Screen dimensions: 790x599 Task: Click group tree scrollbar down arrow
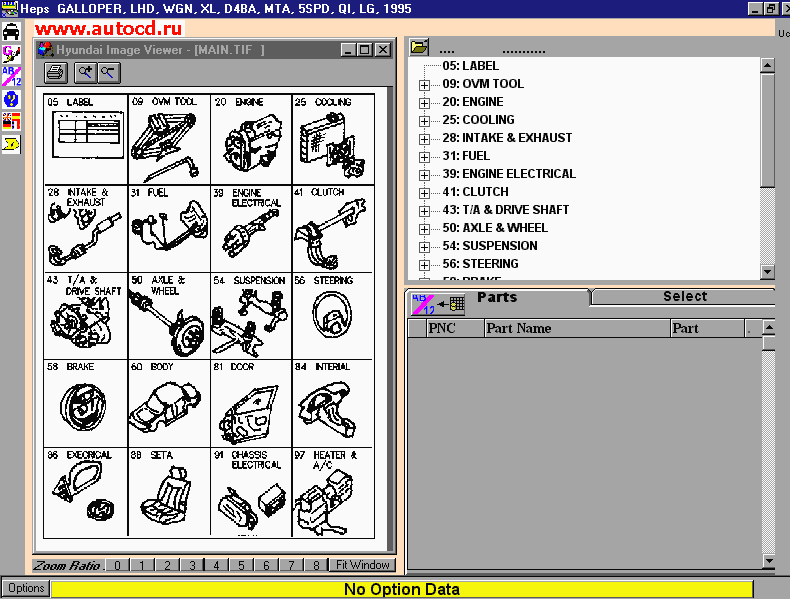(767, 272)
